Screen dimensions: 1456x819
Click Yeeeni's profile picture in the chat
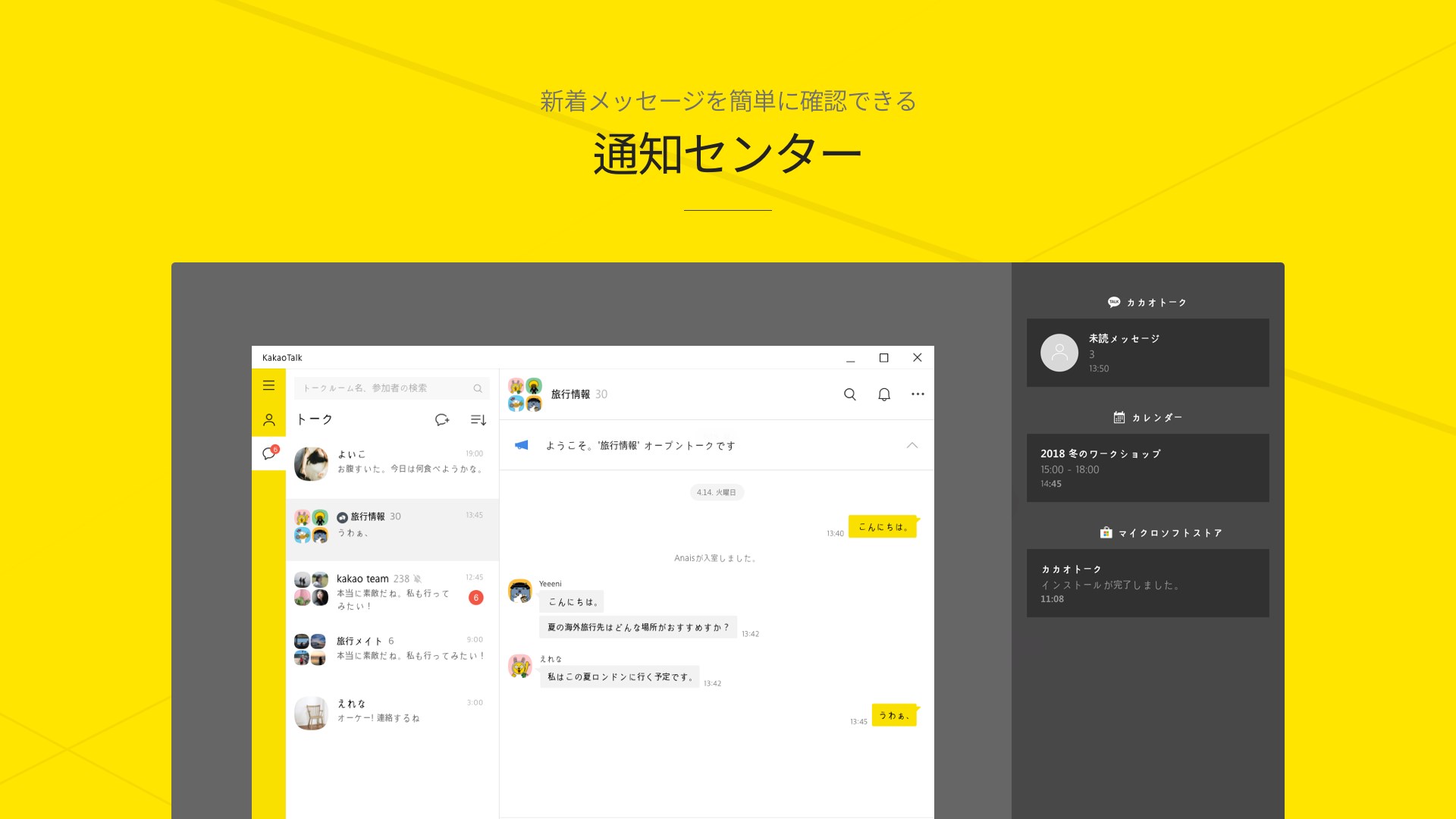(520, 591)
